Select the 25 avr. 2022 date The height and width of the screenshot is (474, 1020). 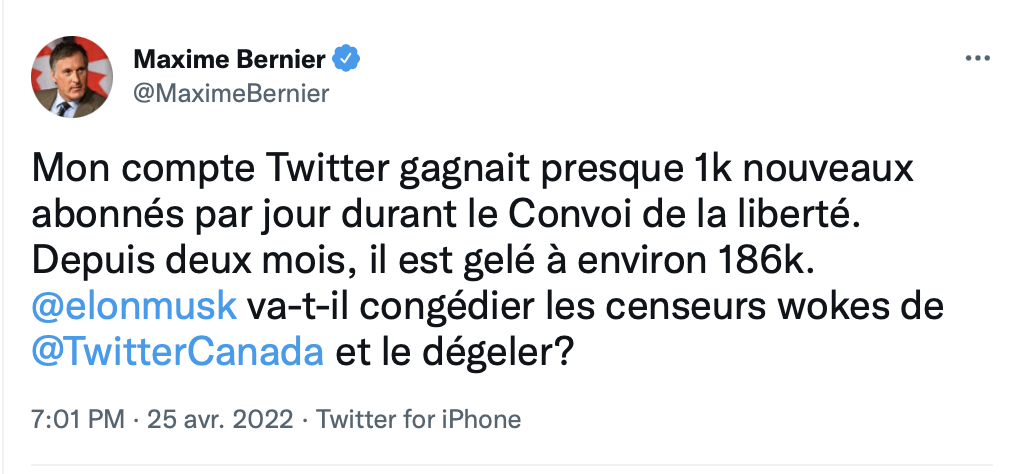pyautogui.click(x=220, y=419)
